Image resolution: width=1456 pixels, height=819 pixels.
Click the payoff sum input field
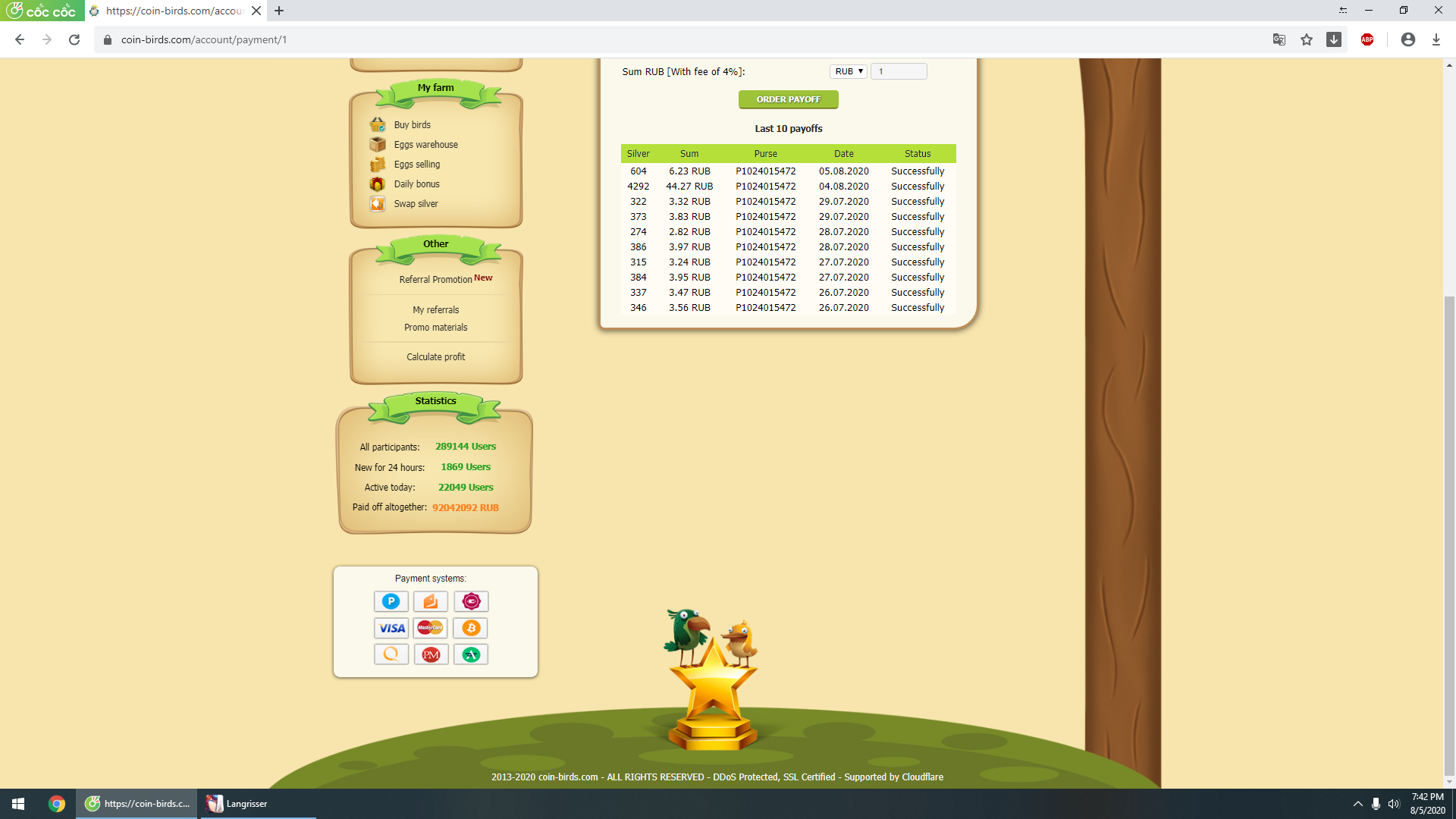pos(899,71)
